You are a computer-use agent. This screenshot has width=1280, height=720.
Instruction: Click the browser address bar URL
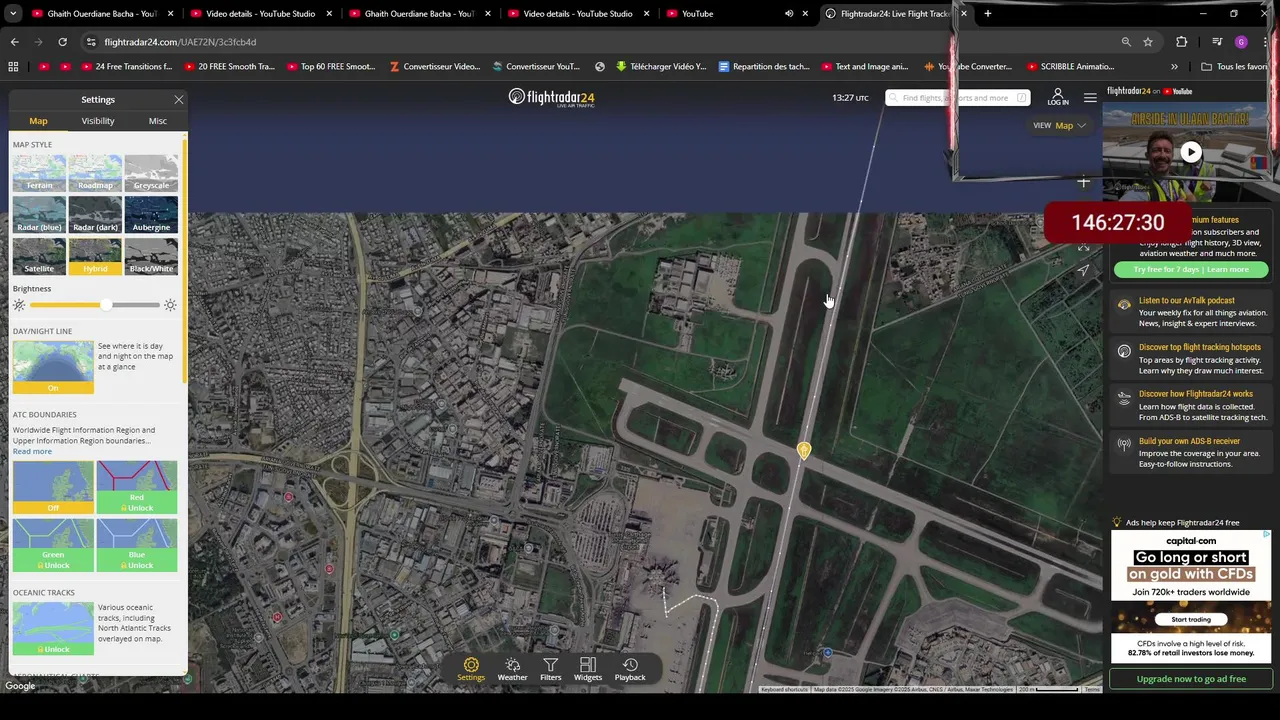[180, 42]
